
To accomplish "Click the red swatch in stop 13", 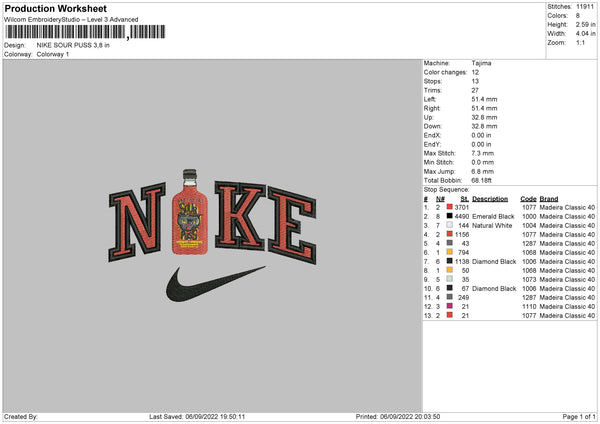I will (450, 315).
